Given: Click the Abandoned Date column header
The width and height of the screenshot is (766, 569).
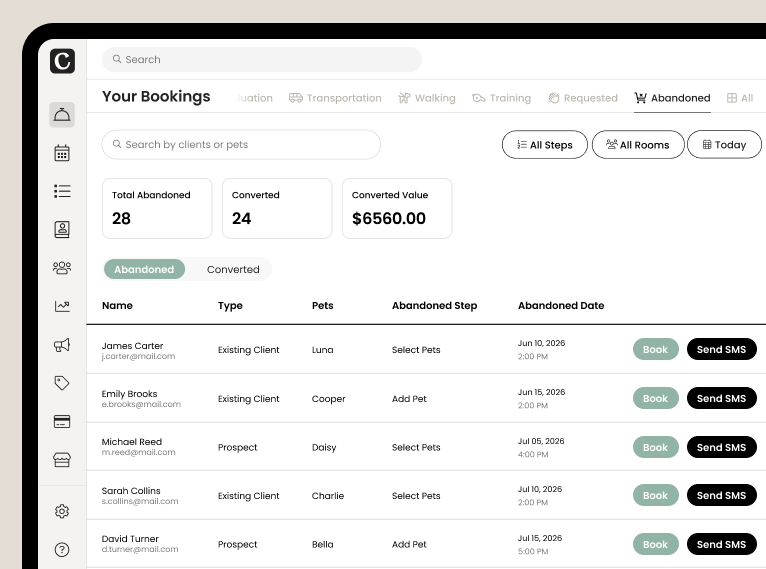Looking at the screenshot, I should 561,306.
